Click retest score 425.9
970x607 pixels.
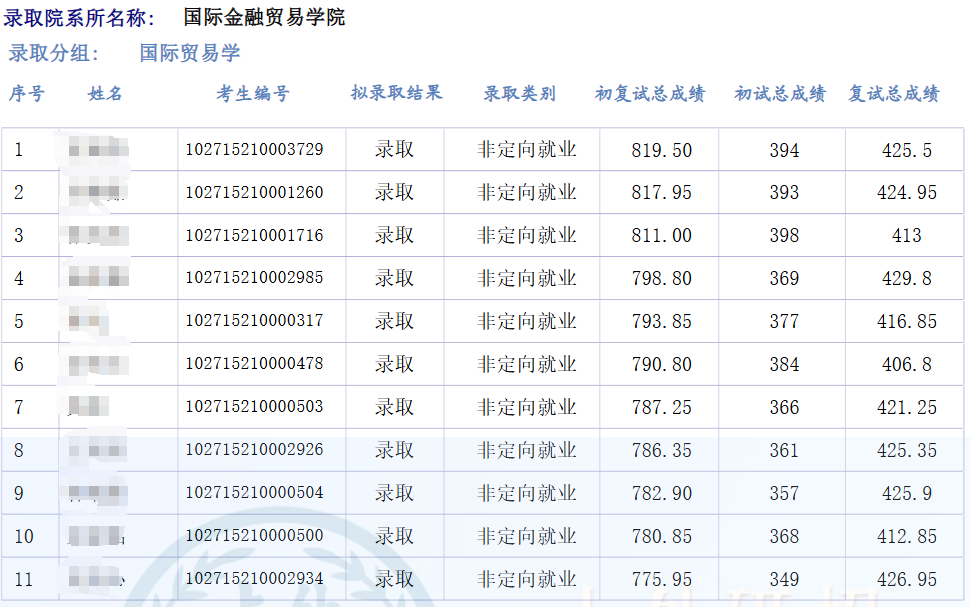point(906,494)
